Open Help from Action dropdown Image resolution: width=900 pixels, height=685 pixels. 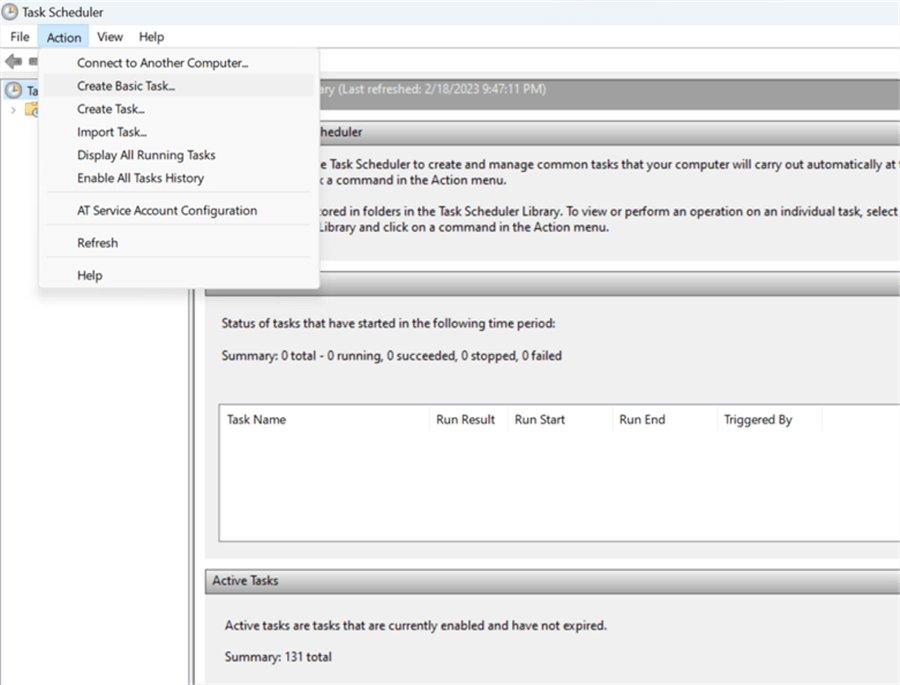[179, 275]
